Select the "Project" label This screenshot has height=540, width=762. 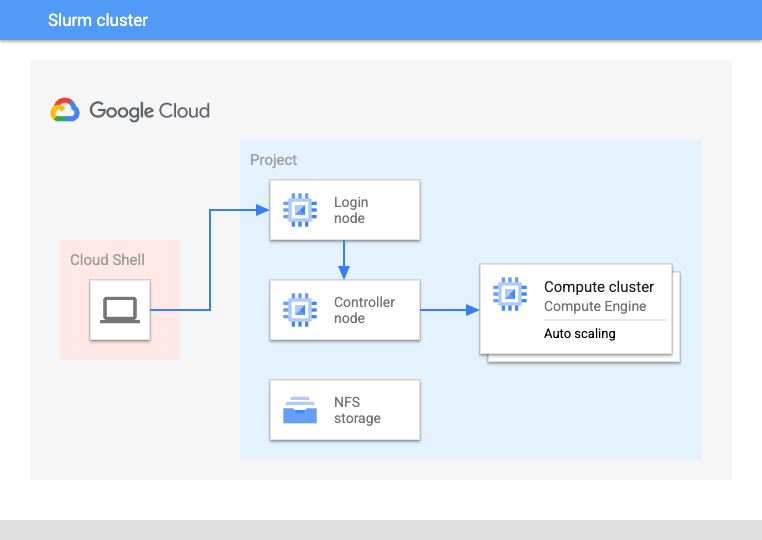coord(273,160)
